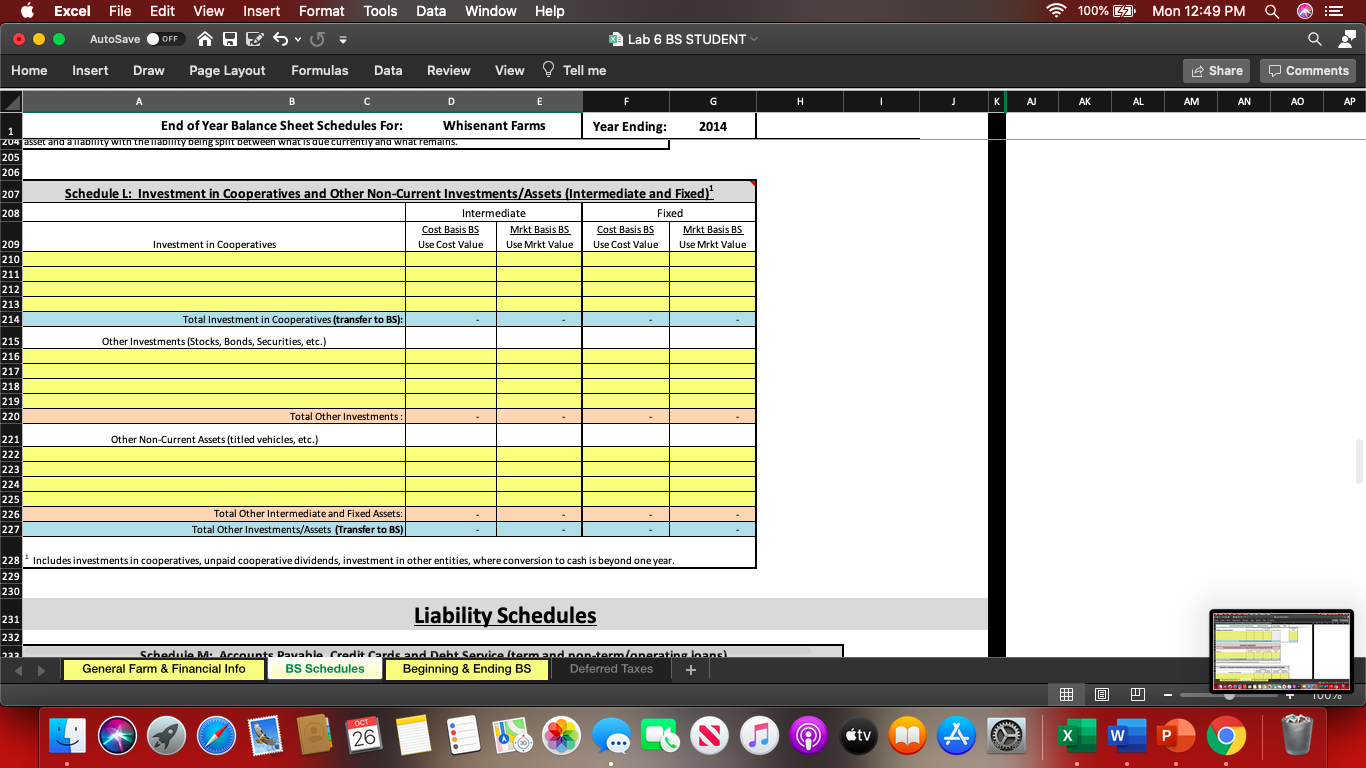Open Spotlight search in menu bar
Image resolution: width=1366 pixels, height=768 pixels.
pos(1271,11)
